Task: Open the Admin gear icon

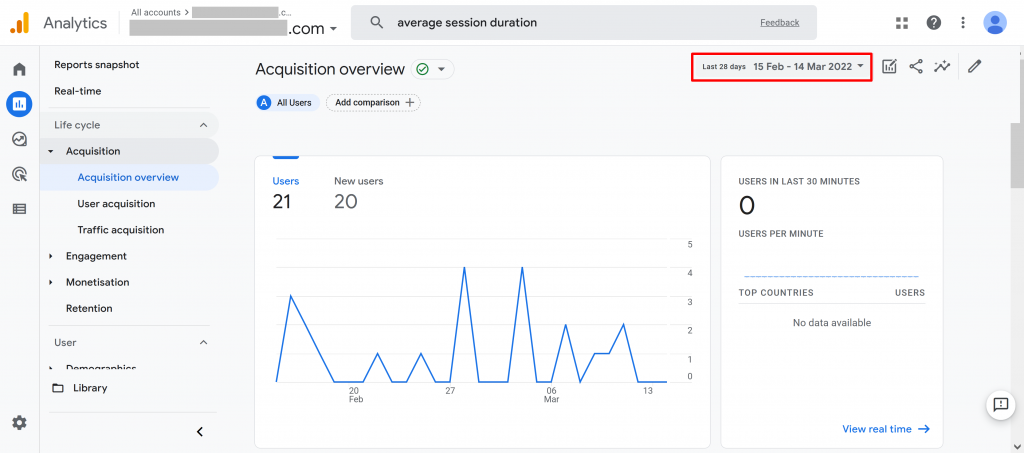Action: [20, 423]
